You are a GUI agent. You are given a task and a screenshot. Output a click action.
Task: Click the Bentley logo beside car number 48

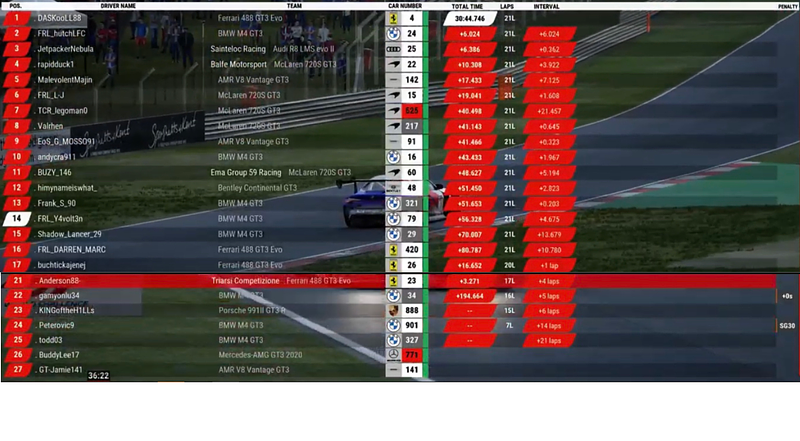tap(393, 188)
